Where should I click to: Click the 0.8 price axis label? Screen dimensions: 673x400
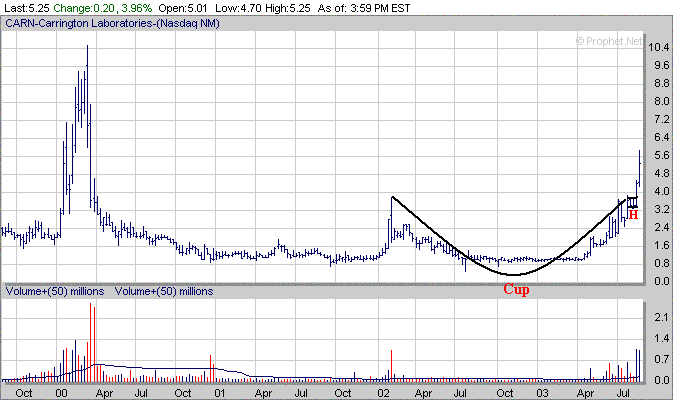pyautogui.click(x=661, y=263)
